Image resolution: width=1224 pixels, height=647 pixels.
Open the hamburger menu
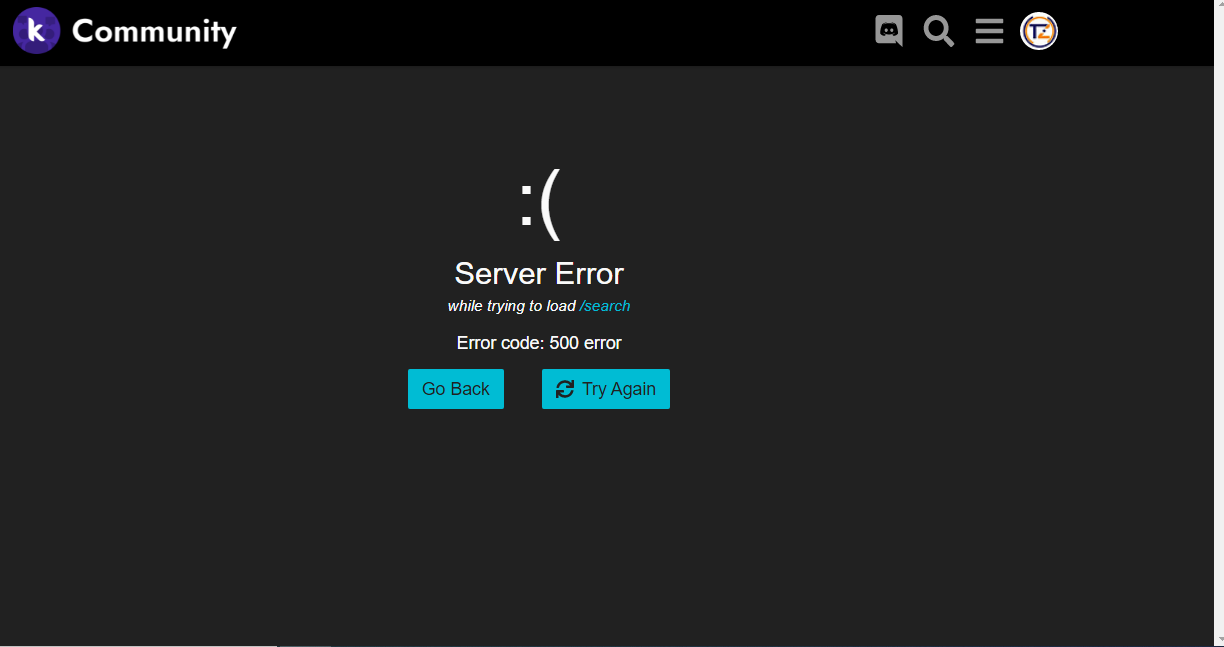pyautogui.click(x=989, y=31)
